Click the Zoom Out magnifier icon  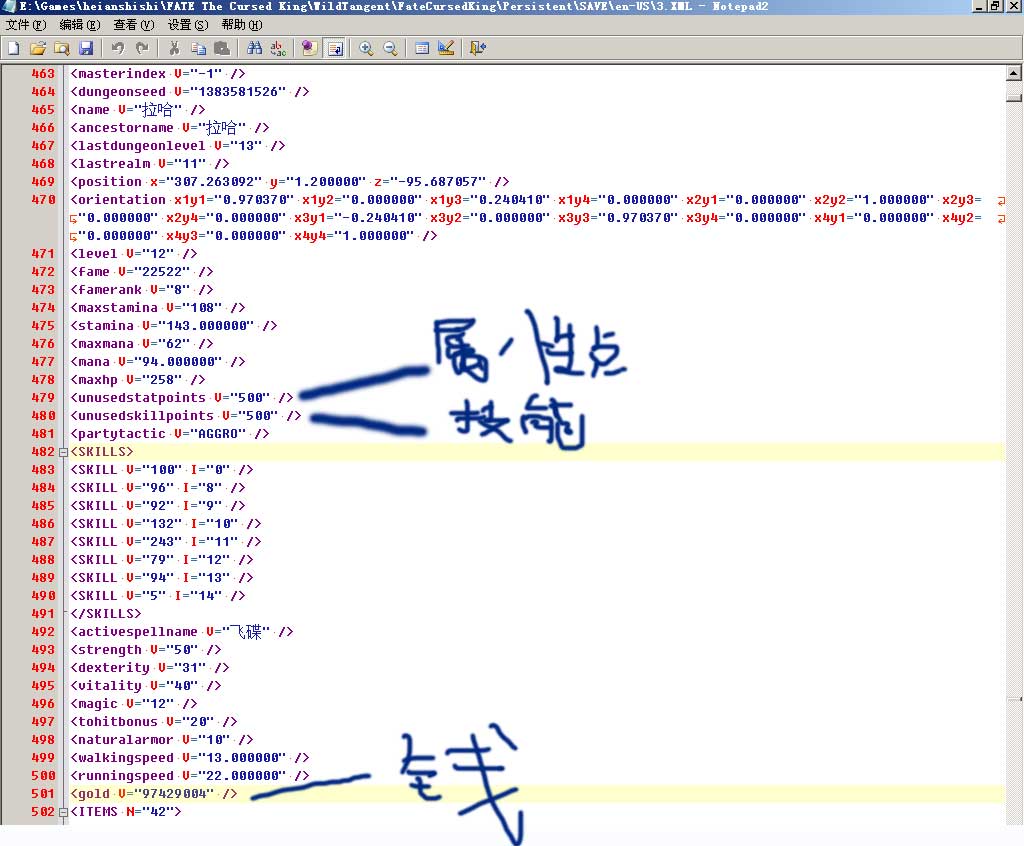391,48
